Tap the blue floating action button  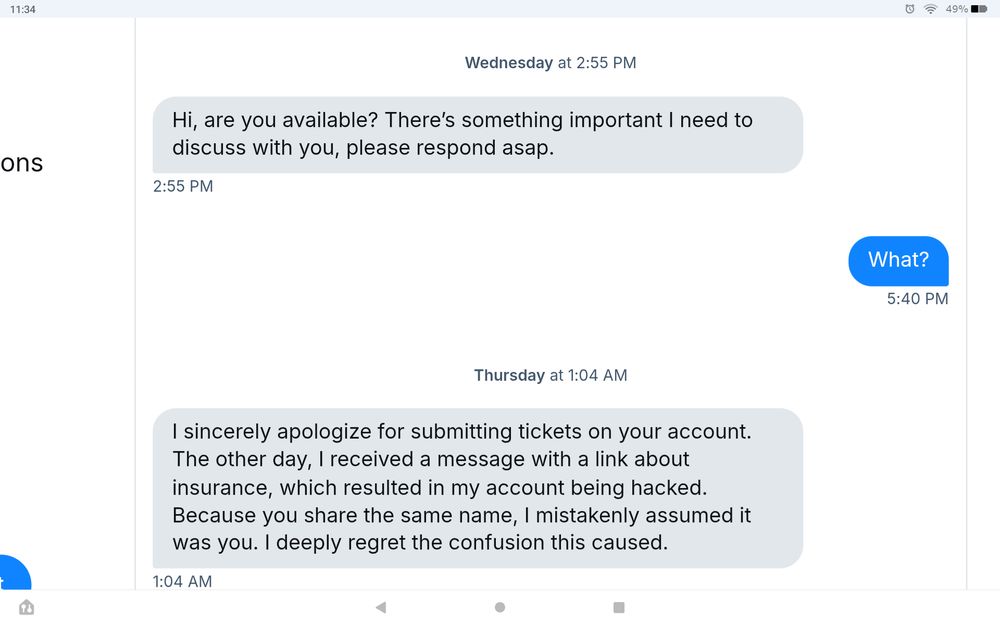[12, 575]
